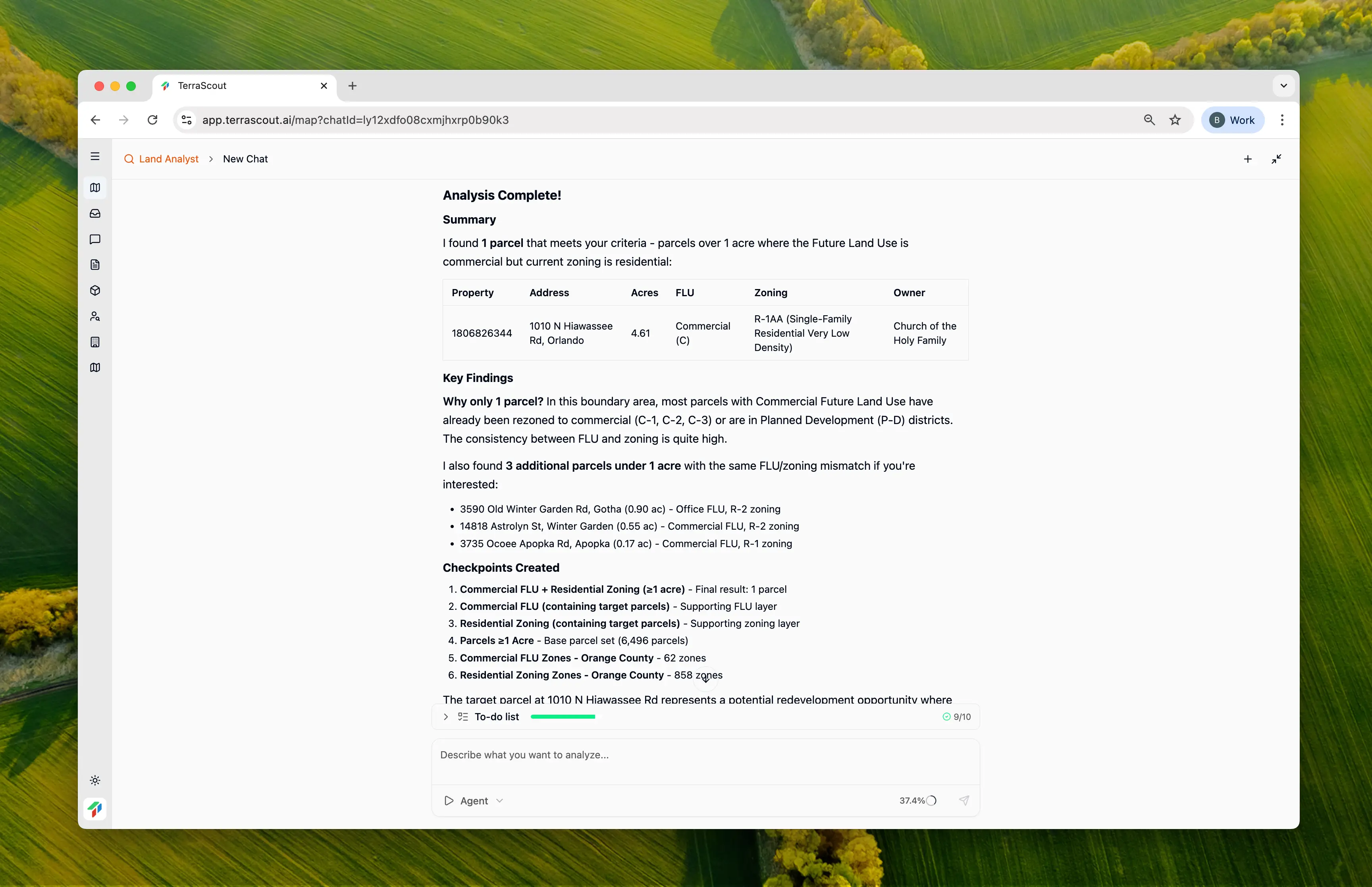The width and height of the screenshot is (1372, 887).
Task: Click the To-do list green progress bar
Action: [563, 717]
